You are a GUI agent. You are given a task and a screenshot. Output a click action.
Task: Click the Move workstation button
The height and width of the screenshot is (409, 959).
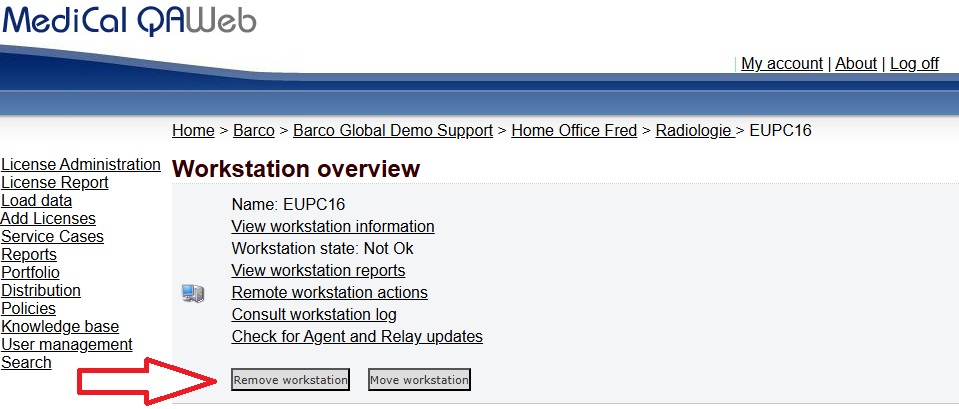[x=420, y=380]
